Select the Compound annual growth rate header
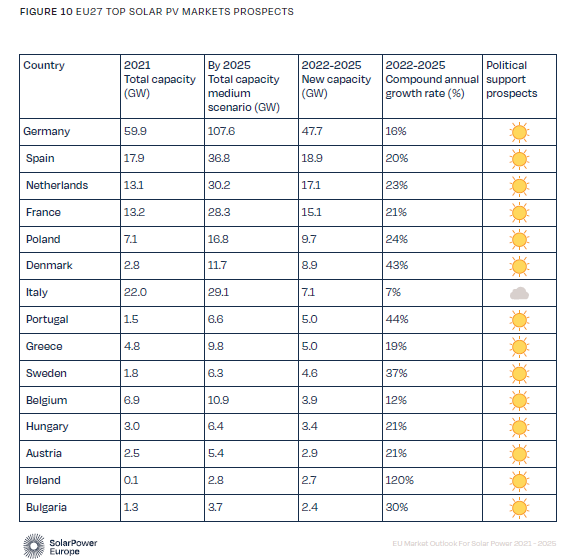This screenshot has width=575, height=559. pos(432,87)
